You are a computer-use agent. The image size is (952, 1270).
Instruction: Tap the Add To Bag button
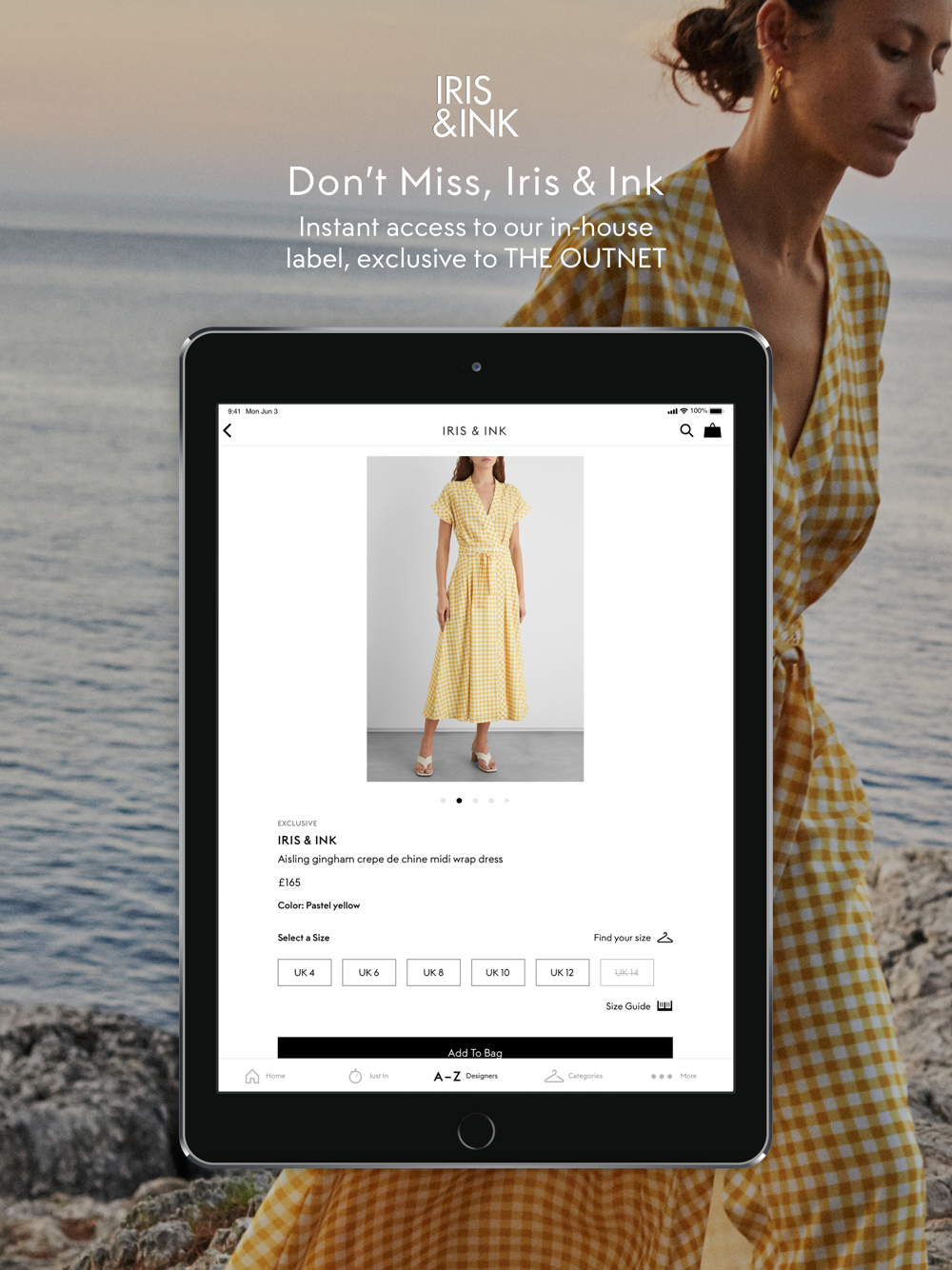475,1048
